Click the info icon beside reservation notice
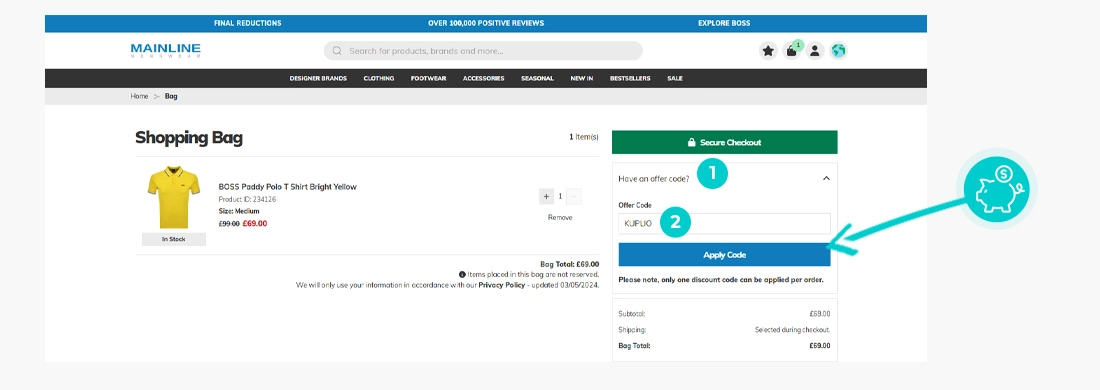Screen dimensions: 1100x390 pyautogui.click(x=462, y=275)
